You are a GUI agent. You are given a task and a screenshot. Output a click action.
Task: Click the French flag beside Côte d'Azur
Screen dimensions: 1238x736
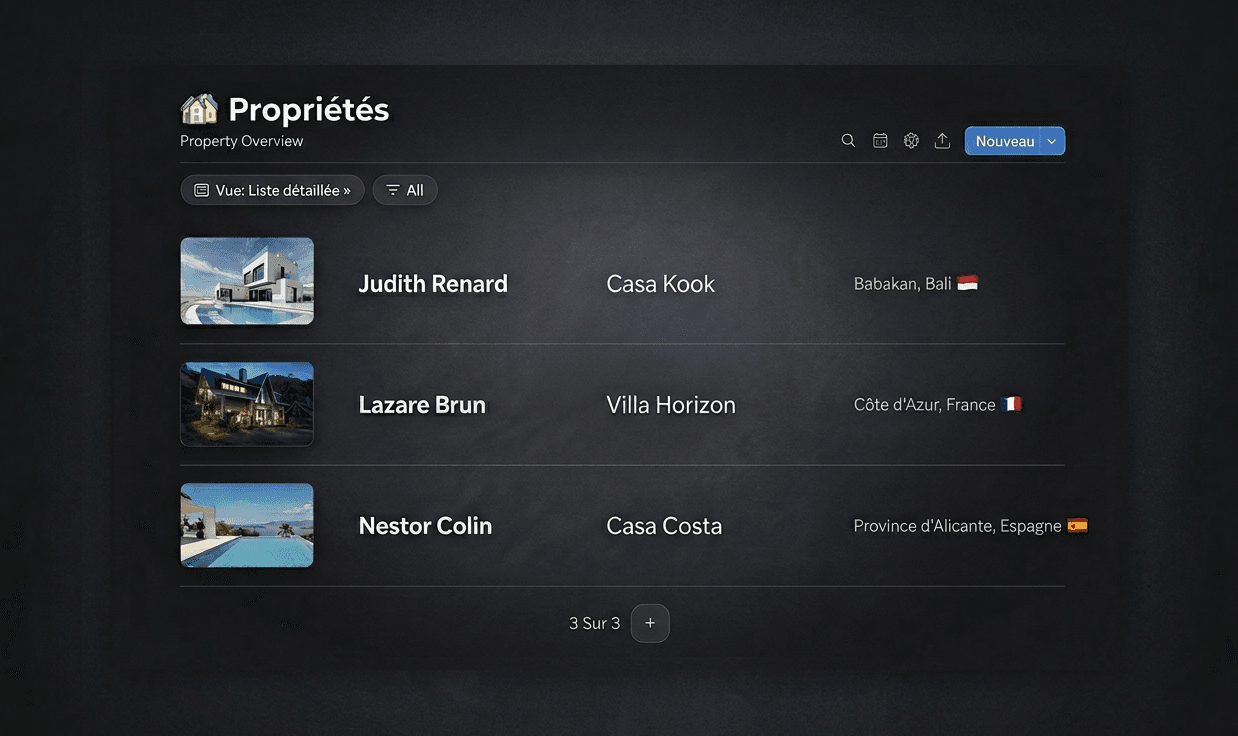1011,404
